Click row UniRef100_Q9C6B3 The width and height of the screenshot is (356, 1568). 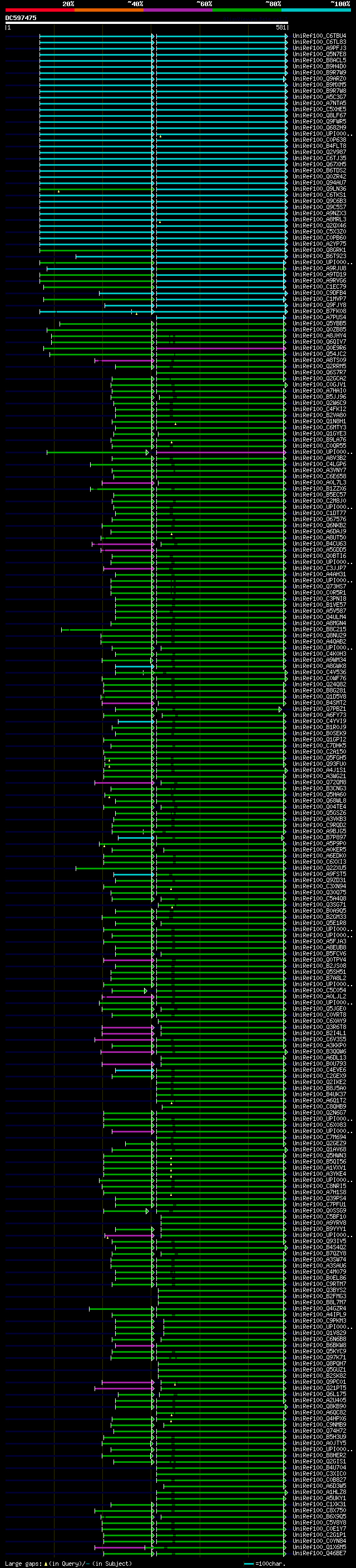point(319,201)
